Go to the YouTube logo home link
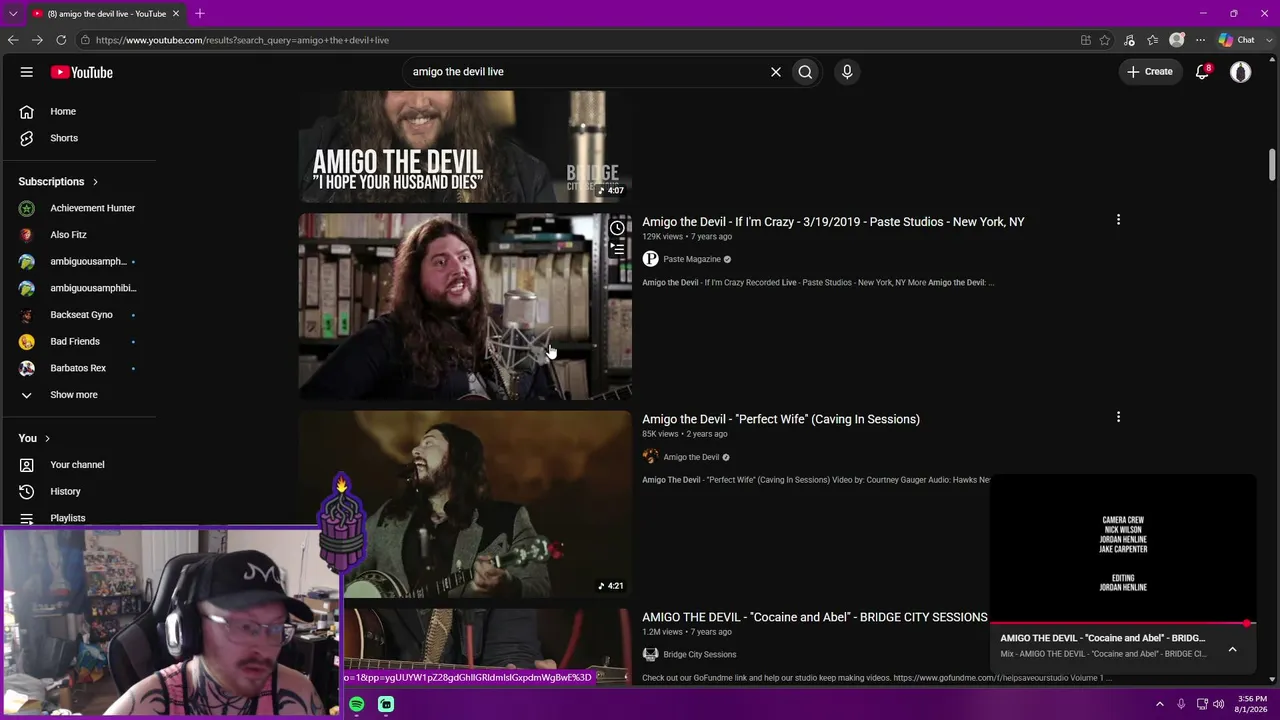 [82, 72]
